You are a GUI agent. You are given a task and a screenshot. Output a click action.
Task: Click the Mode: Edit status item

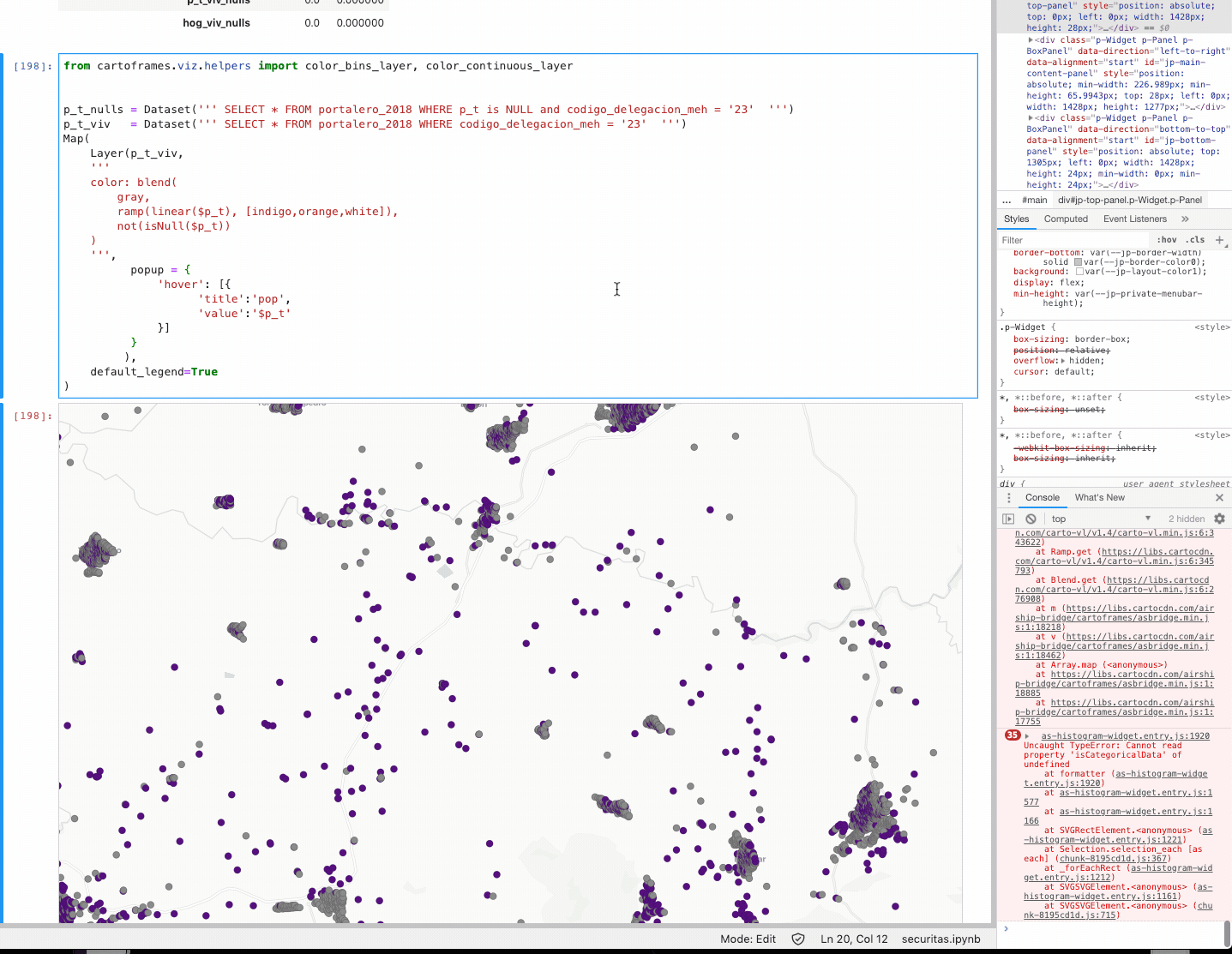pos(748,939)
